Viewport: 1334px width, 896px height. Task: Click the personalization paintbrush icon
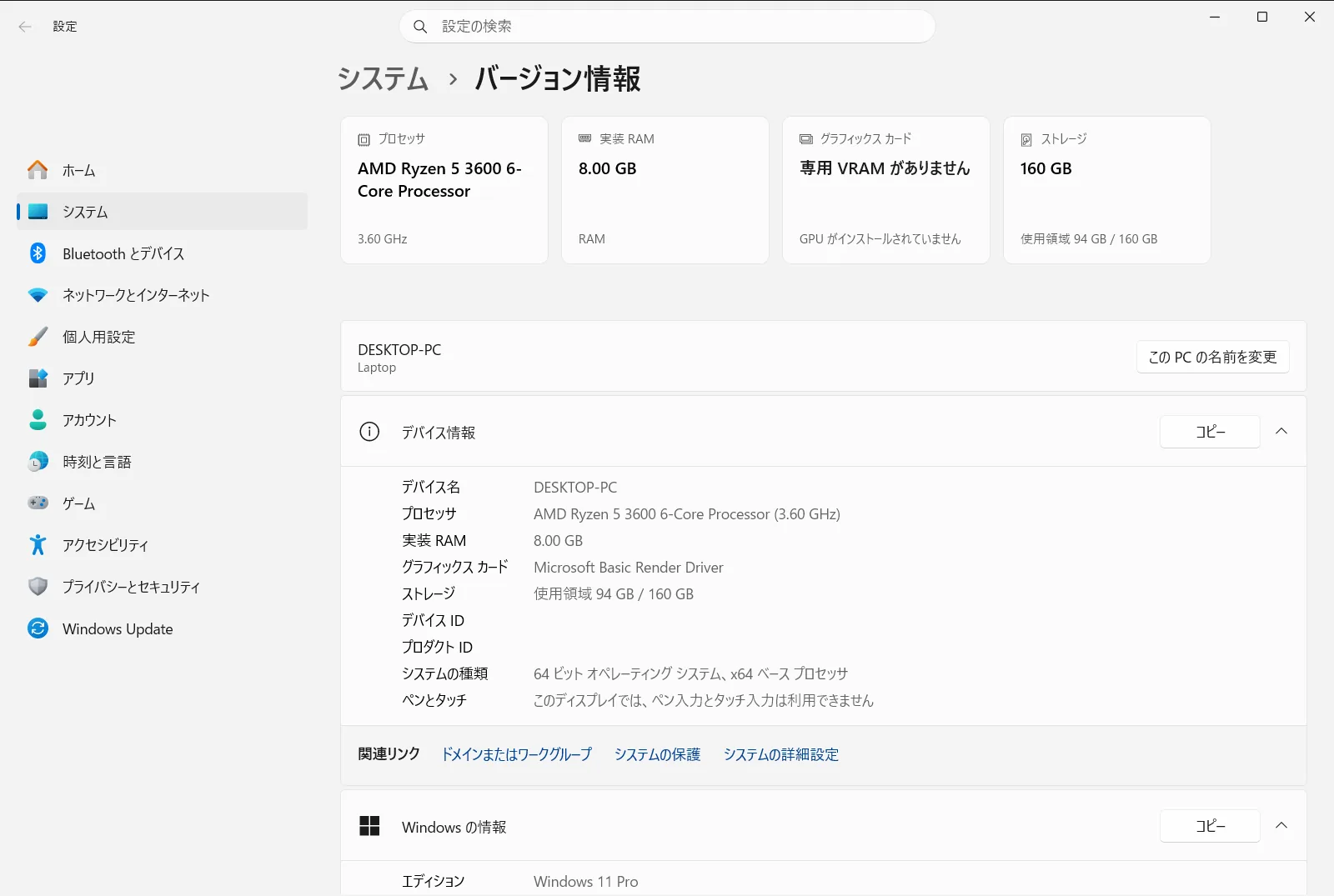tap(38, 337)
